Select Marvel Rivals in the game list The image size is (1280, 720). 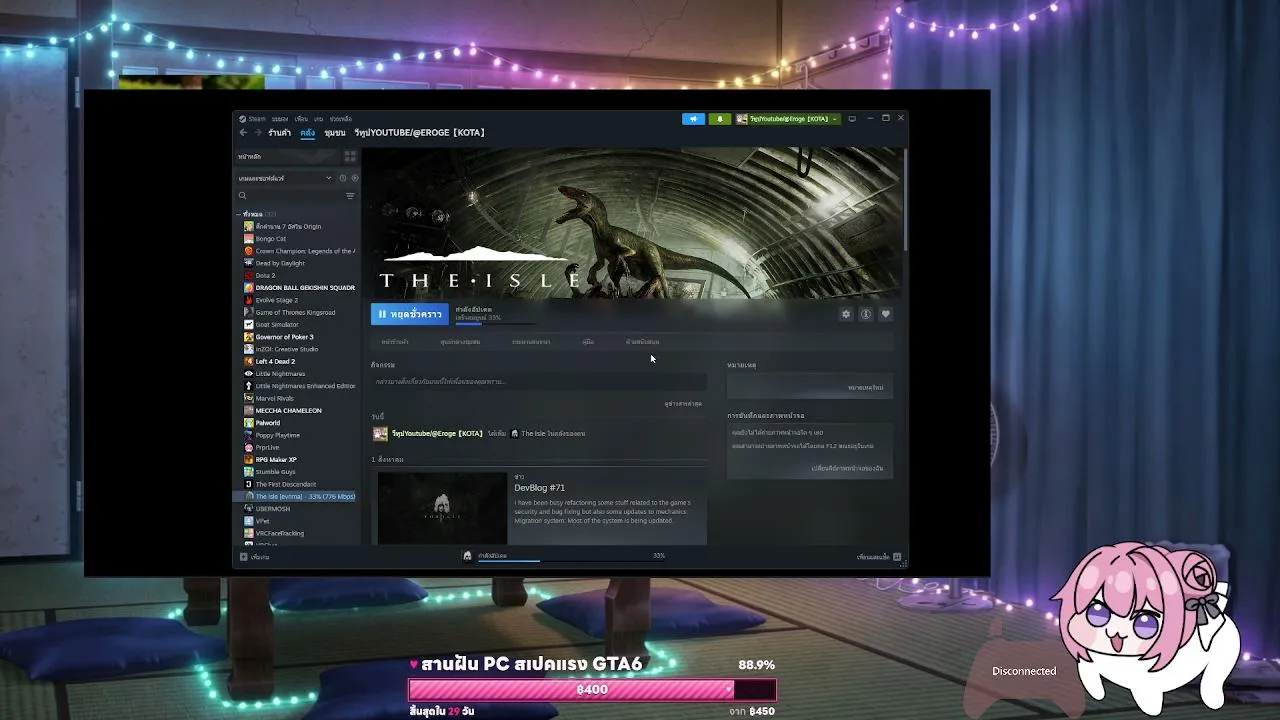click(x=275, y=398)
